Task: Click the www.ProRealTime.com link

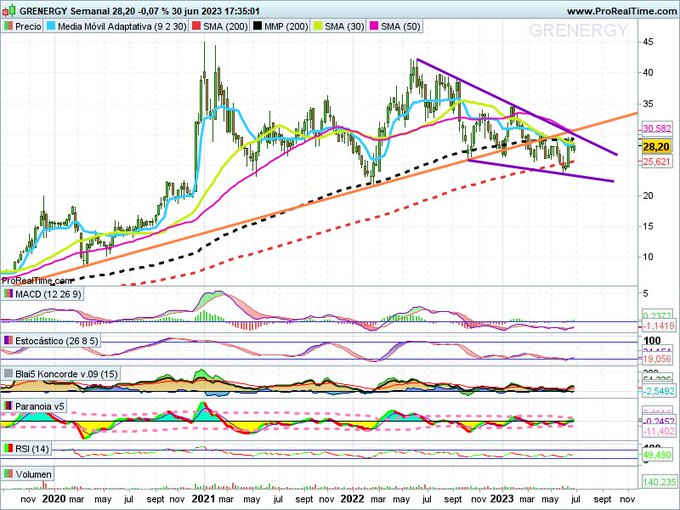Action: [x=621, y=11]
